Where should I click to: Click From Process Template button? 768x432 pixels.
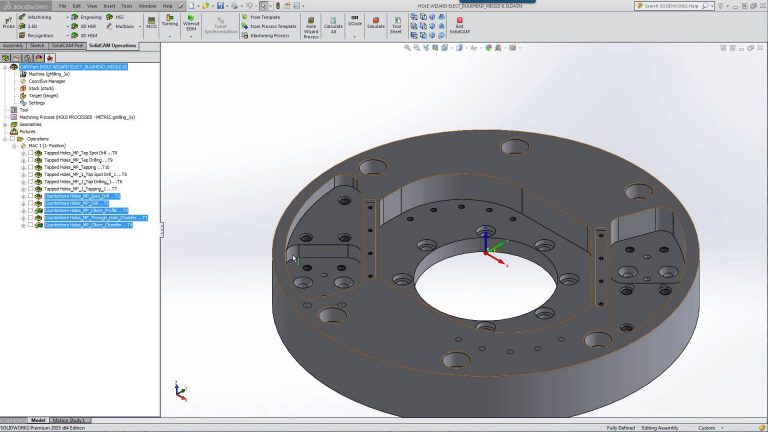pos(273,24)
